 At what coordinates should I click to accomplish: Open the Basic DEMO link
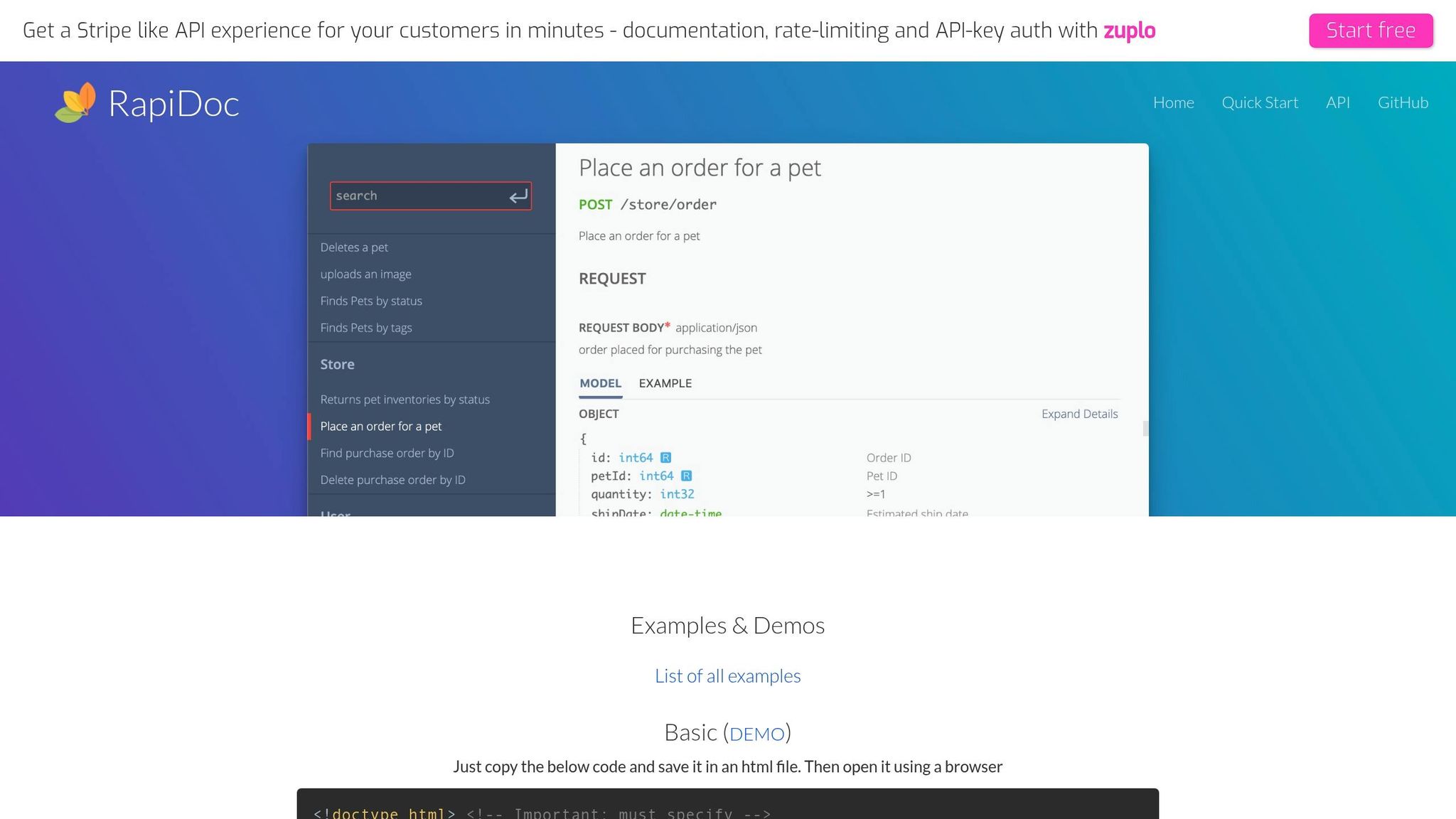click(x=756, y=734)
